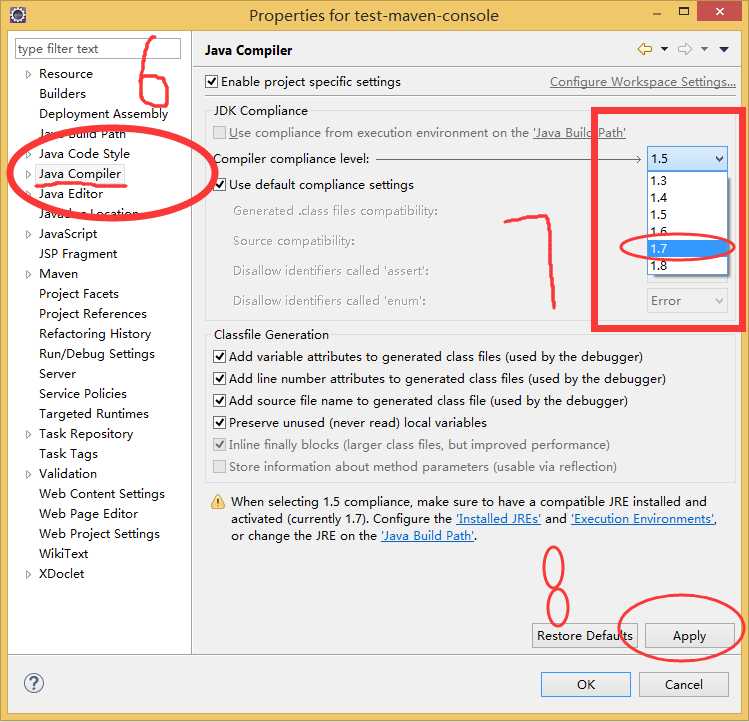Click the forward navigation arrow icon

(685, 49)
